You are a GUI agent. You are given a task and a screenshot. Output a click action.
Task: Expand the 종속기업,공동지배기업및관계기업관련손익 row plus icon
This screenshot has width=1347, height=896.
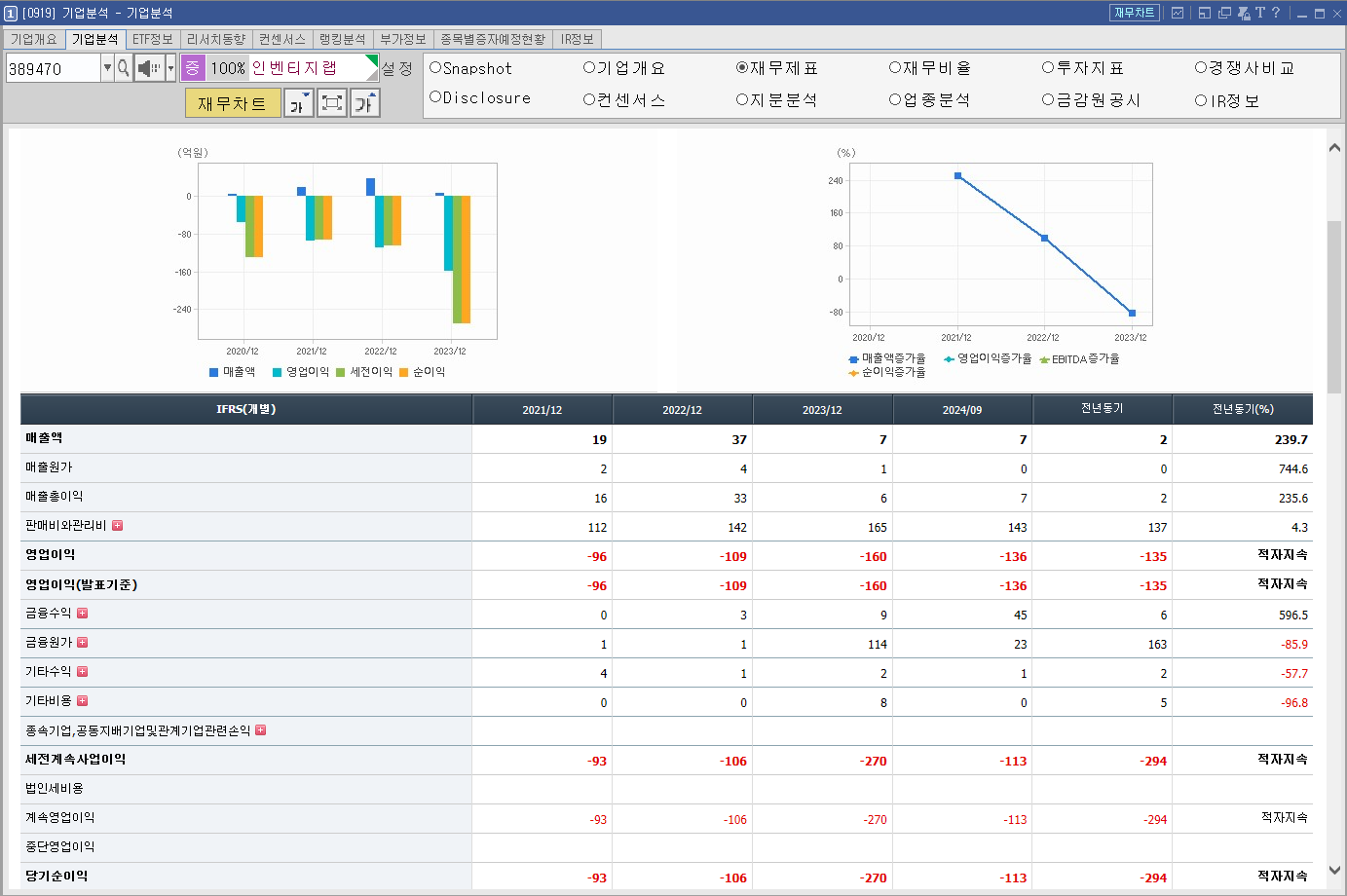click(x=261, y=730)
